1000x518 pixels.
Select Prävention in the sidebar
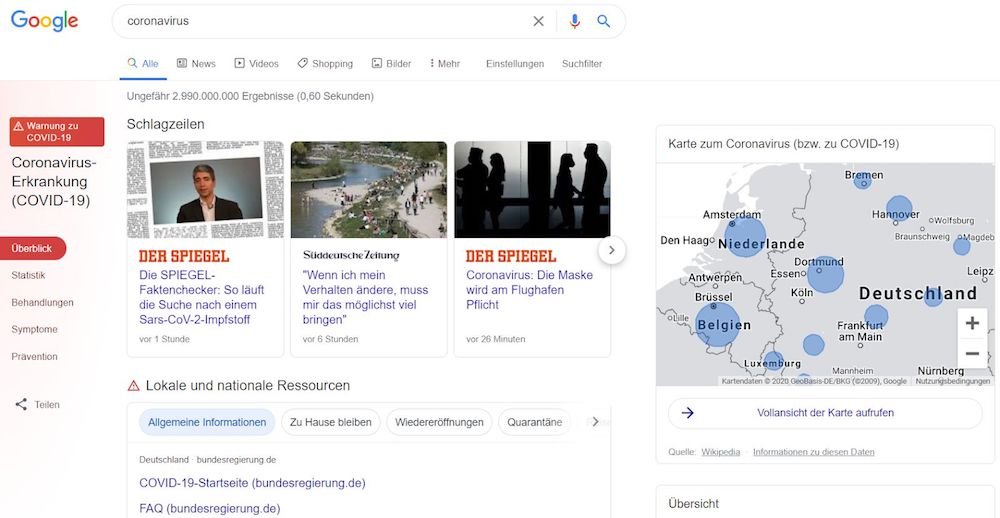[x=34, y=357]
